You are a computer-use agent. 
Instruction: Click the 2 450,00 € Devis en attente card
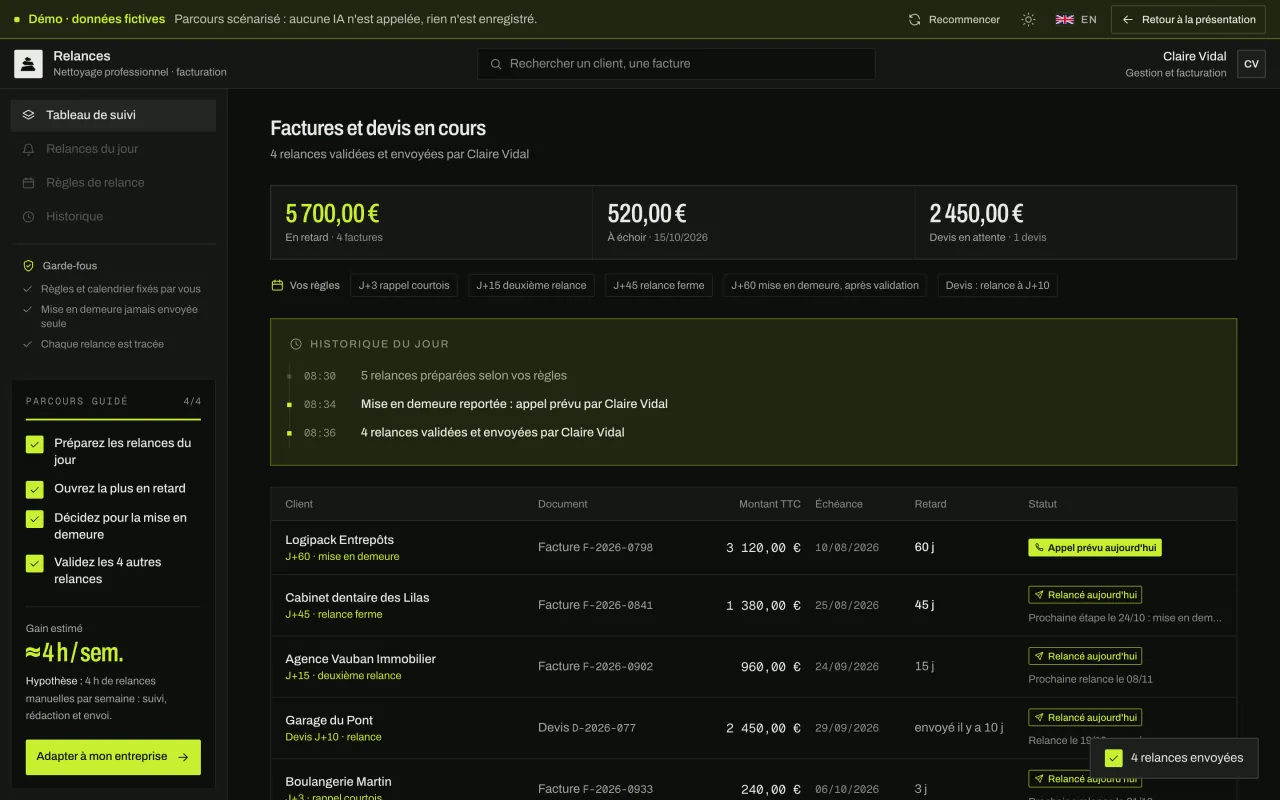(x=1076, y=222)
